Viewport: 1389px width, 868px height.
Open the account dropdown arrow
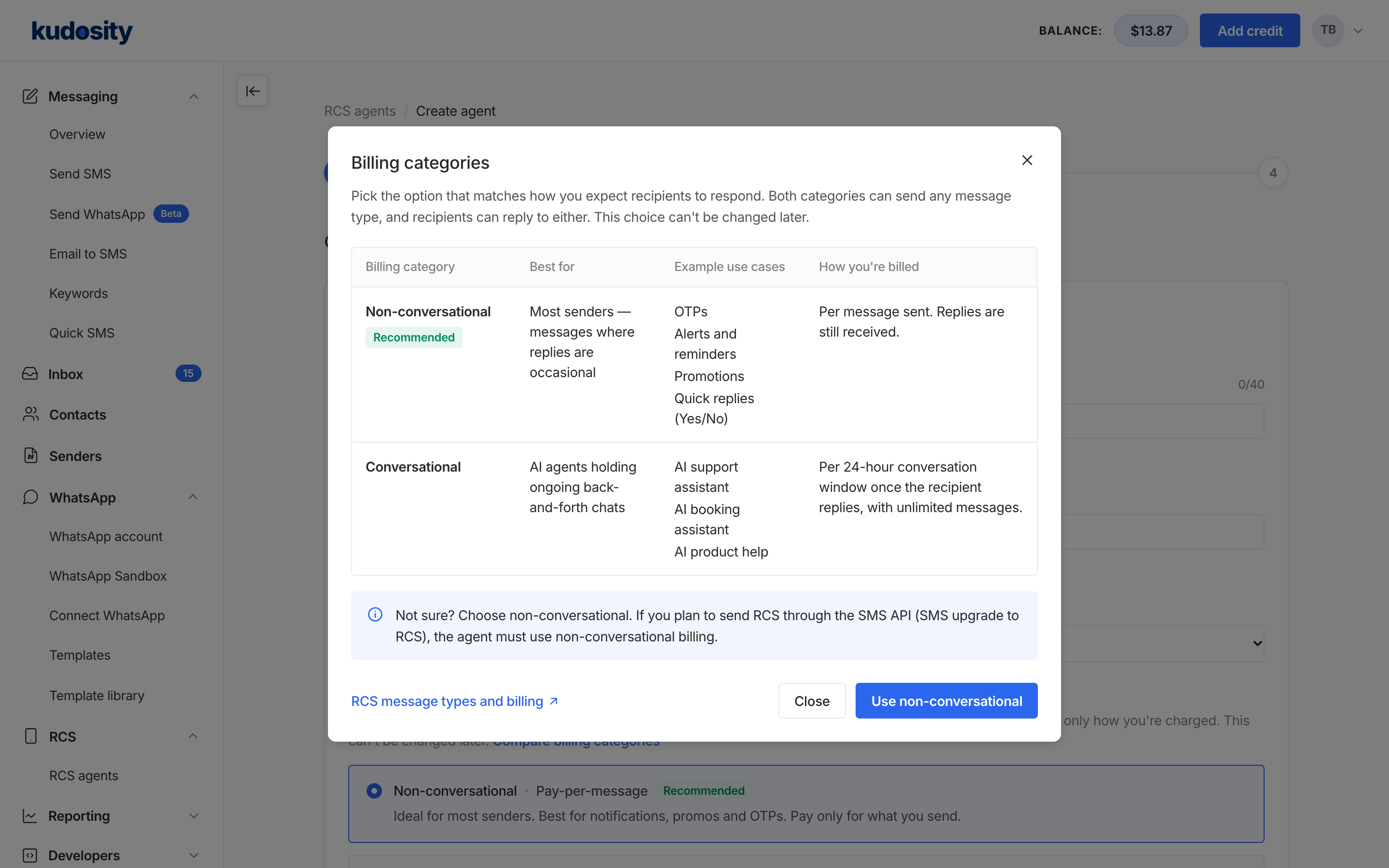click(x=1358, y=31)
